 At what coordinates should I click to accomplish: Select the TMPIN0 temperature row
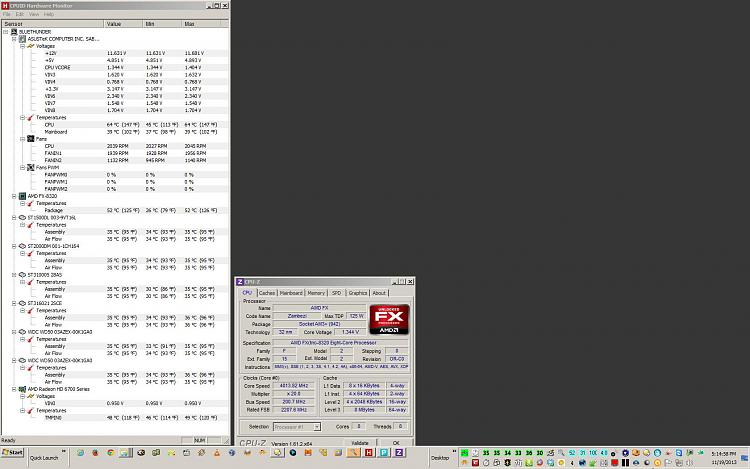pos(115,418)
